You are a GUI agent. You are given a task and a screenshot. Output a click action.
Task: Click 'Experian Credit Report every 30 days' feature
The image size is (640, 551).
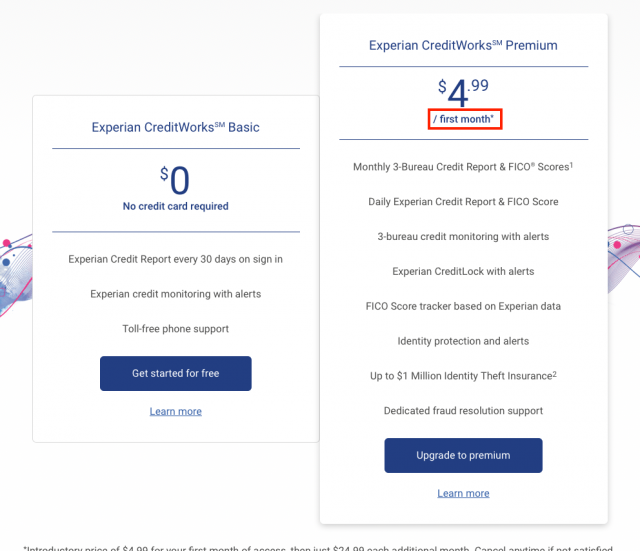click(x=175, y=259)
